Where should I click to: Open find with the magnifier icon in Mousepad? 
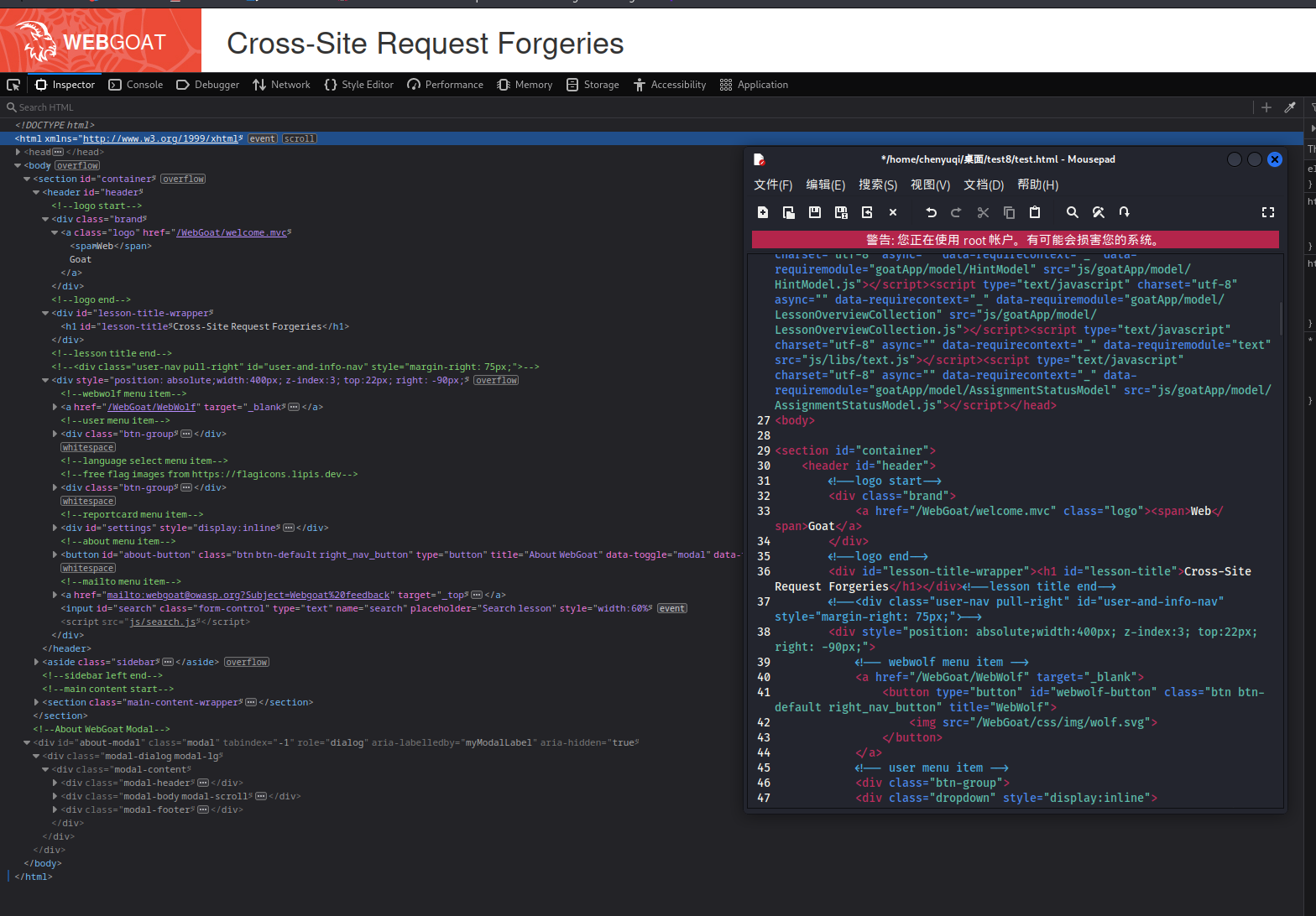pos(1072,212)
